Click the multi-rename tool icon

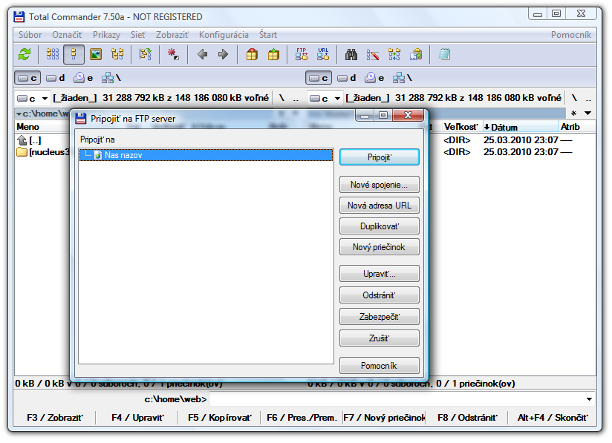point(373,54)
